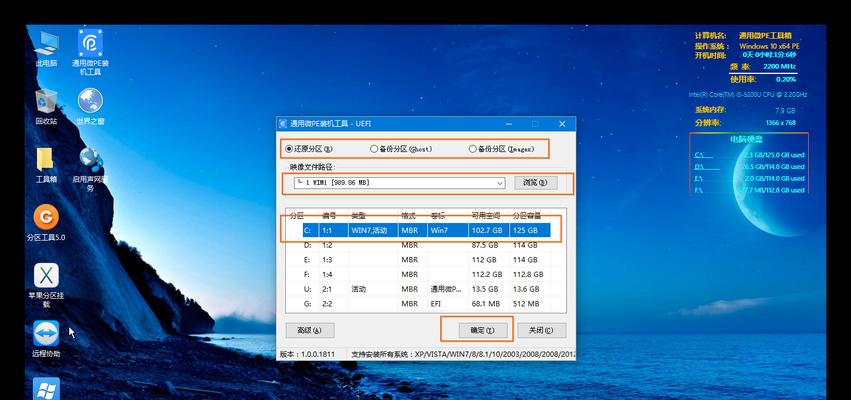
Task: Click the 浏览 browse button
Action: tap(536, 183)
